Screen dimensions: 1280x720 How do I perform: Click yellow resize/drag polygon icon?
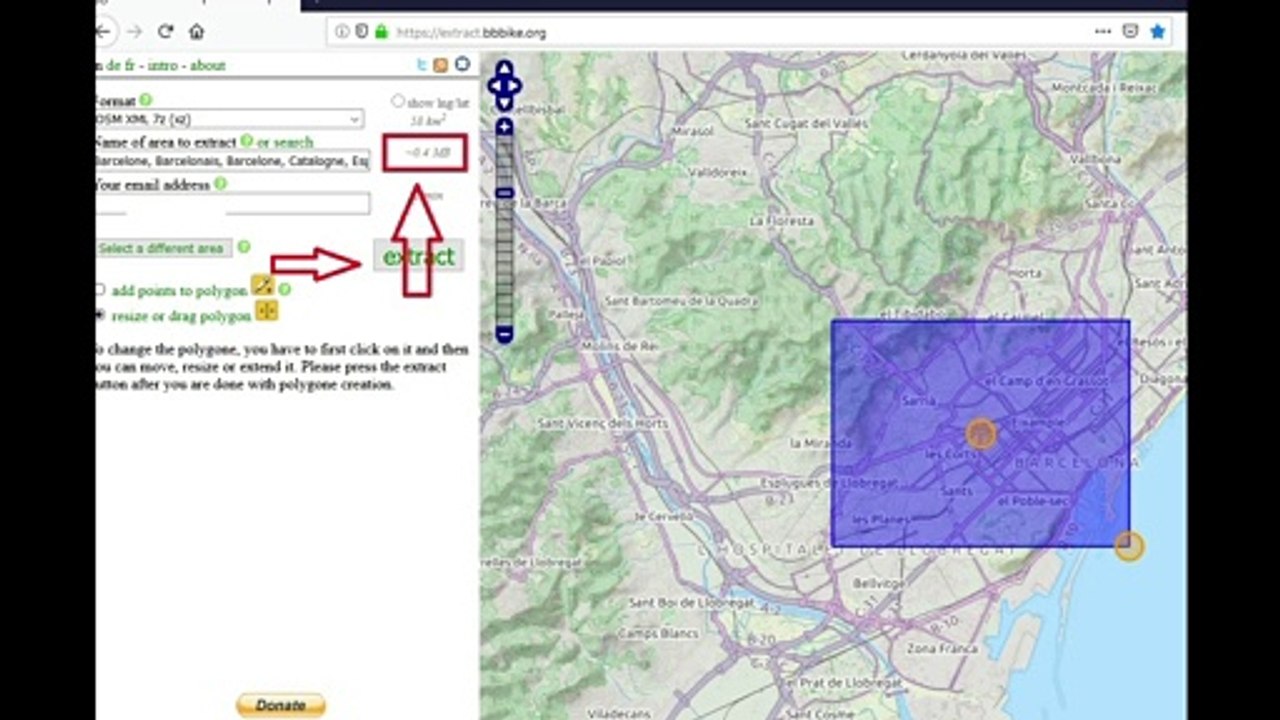click(266, 311)
